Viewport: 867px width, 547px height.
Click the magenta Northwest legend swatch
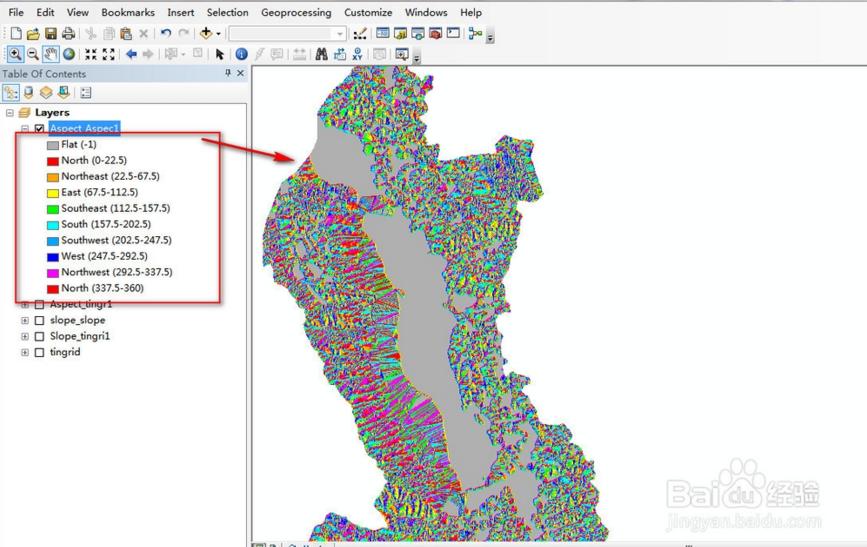[x=53, y=273]
